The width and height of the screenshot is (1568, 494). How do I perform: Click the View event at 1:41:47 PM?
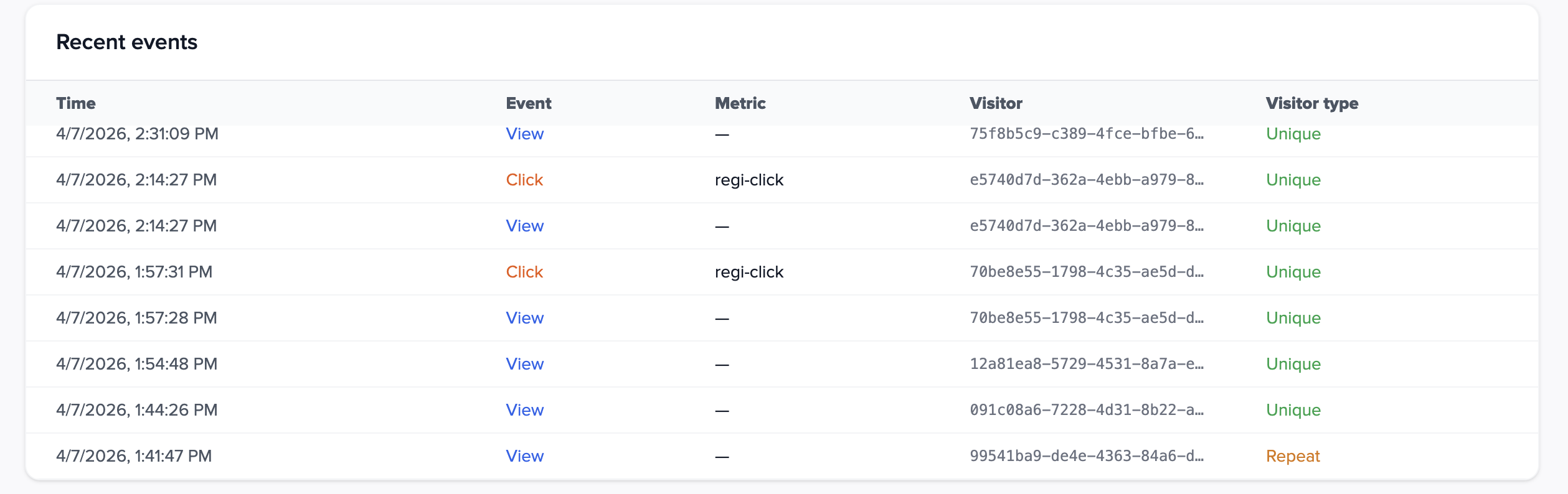tap(524, 456)
